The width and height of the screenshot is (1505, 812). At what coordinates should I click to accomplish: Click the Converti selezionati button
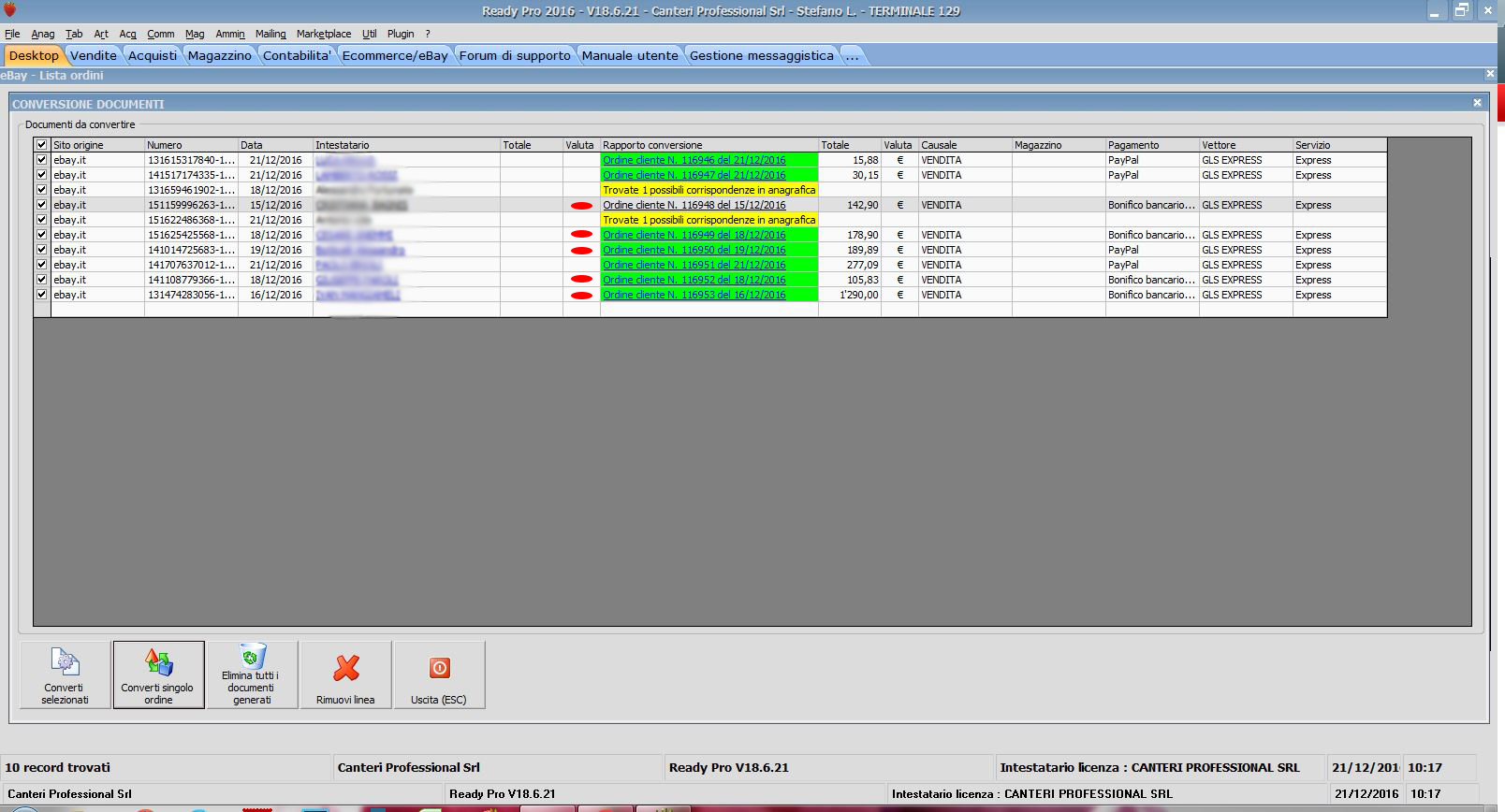point(65,674)
